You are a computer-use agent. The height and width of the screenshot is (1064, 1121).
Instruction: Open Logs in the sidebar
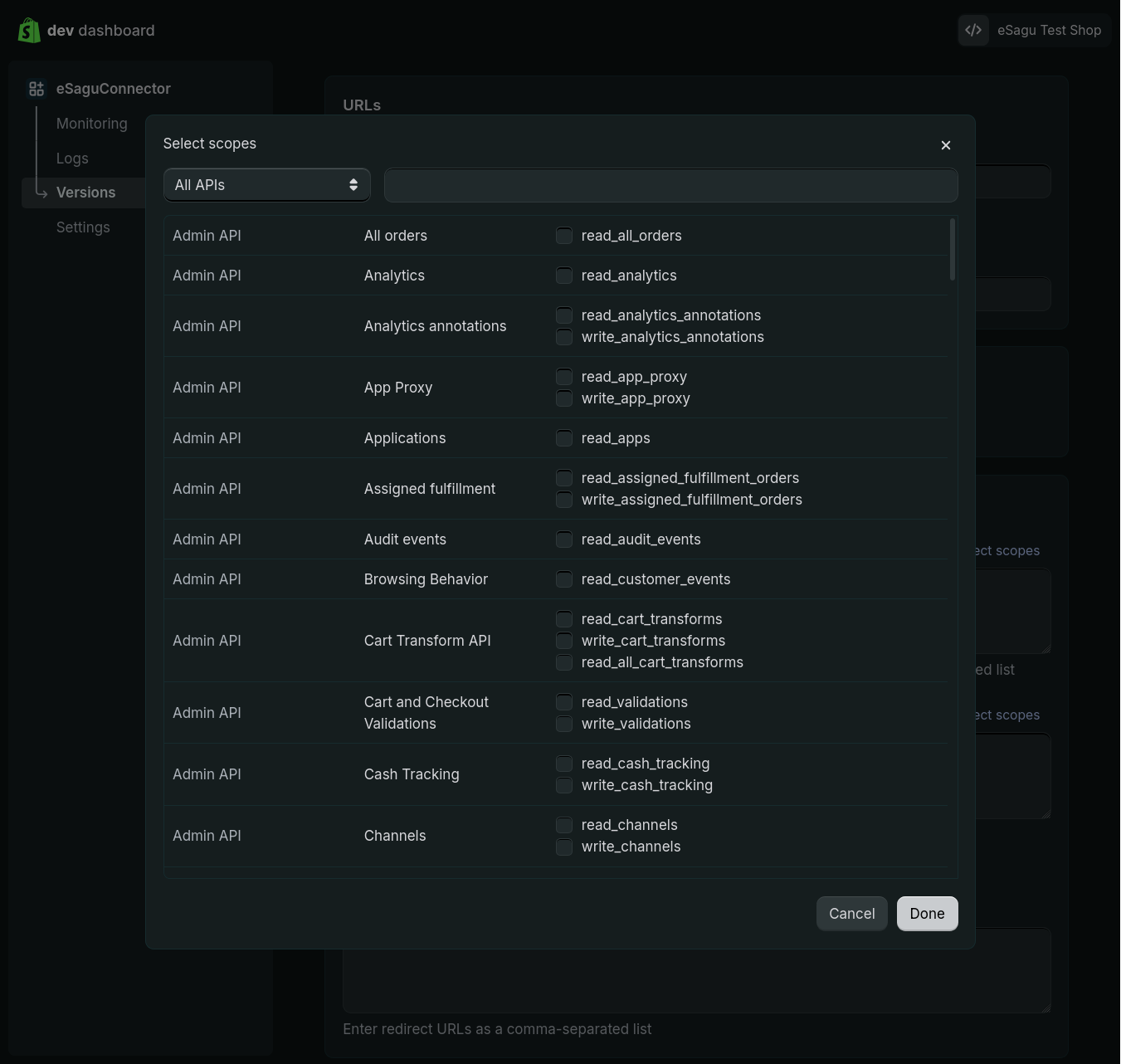click(x=72, y=159)
